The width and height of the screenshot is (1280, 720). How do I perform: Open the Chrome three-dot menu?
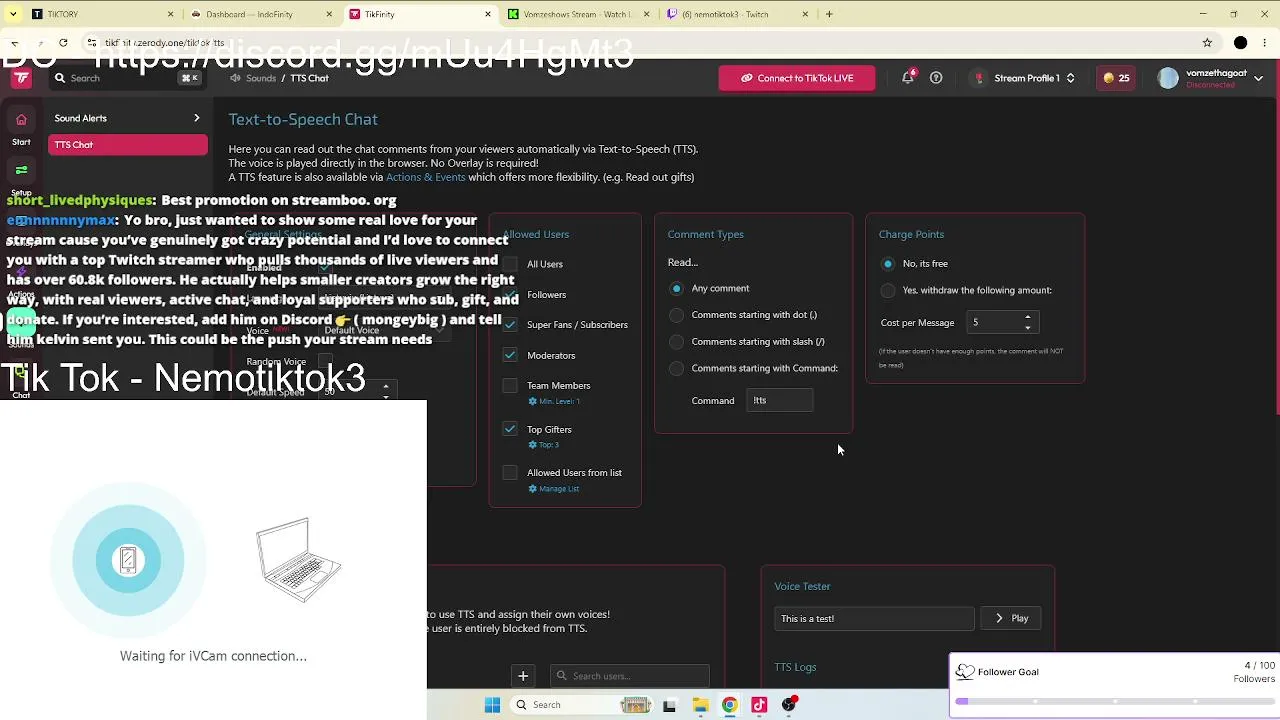1267,43
